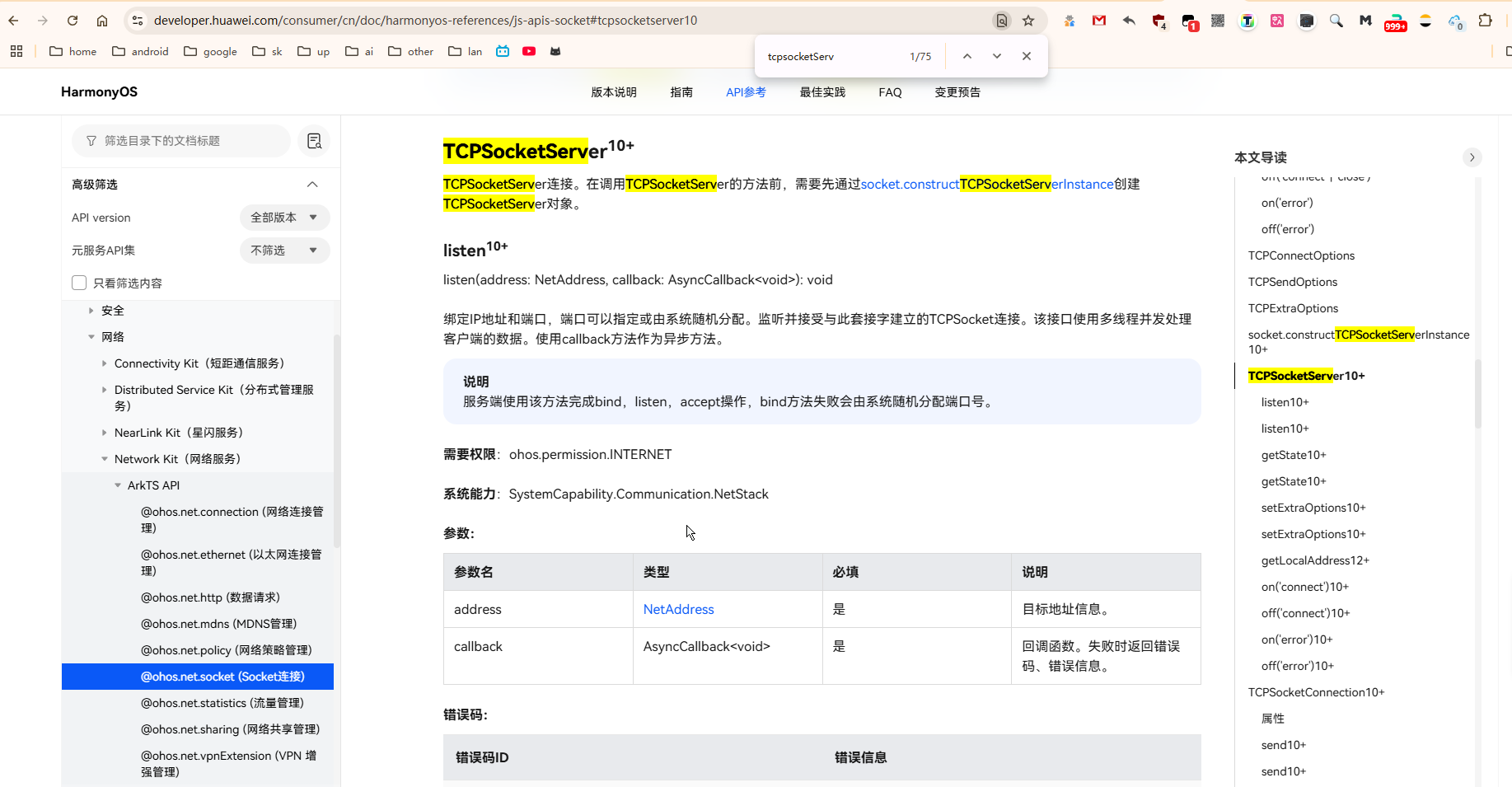Screen dimensions: 1512x787
Task: Close the find bar
Action: click(1027, 56)
